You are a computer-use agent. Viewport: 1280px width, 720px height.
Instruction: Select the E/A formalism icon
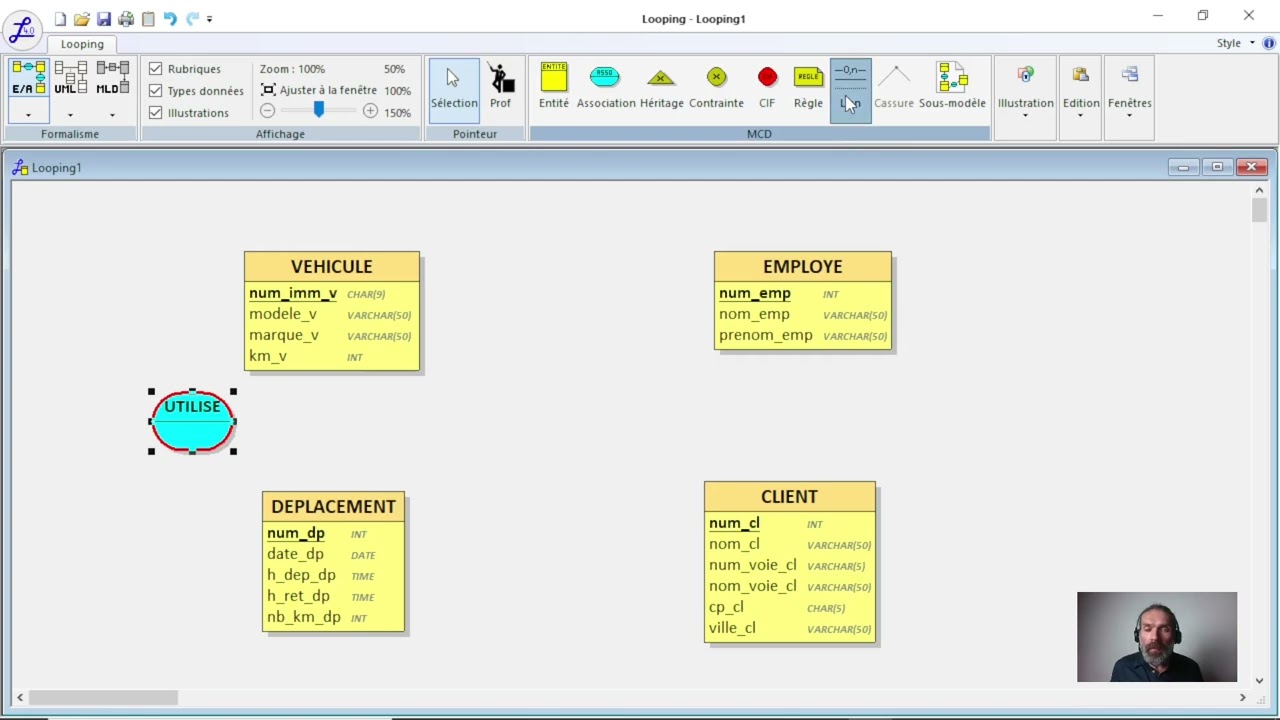(28, 79)
